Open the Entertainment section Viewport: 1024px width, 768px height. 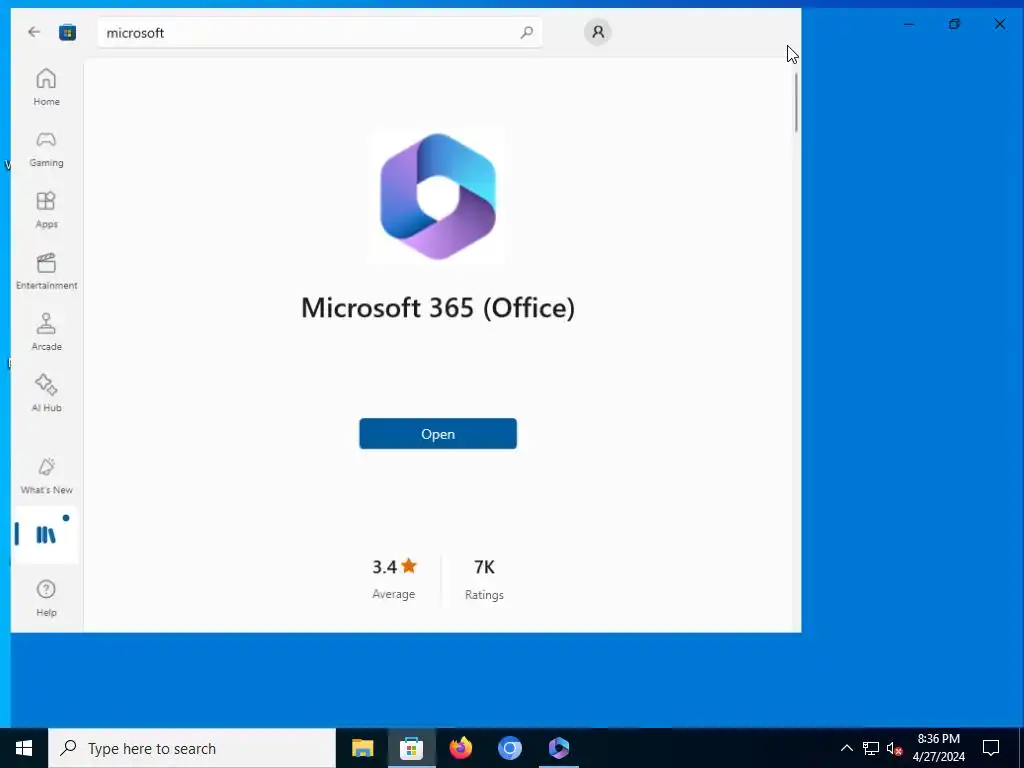[x=46, y=271]
